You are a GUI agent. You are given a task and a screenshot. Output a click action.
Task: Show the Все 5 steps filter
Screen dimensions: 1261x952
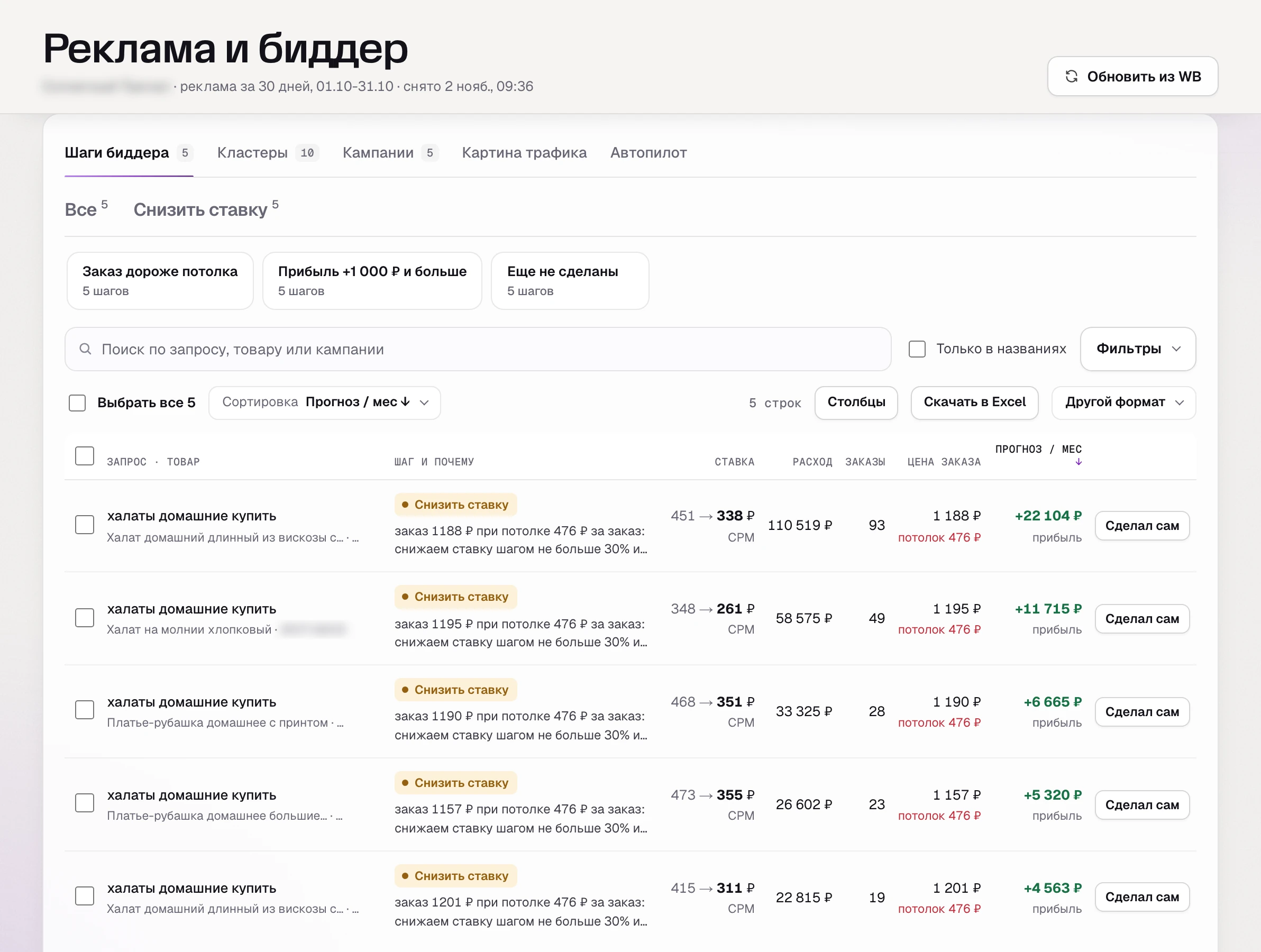[x=86, y=209]
